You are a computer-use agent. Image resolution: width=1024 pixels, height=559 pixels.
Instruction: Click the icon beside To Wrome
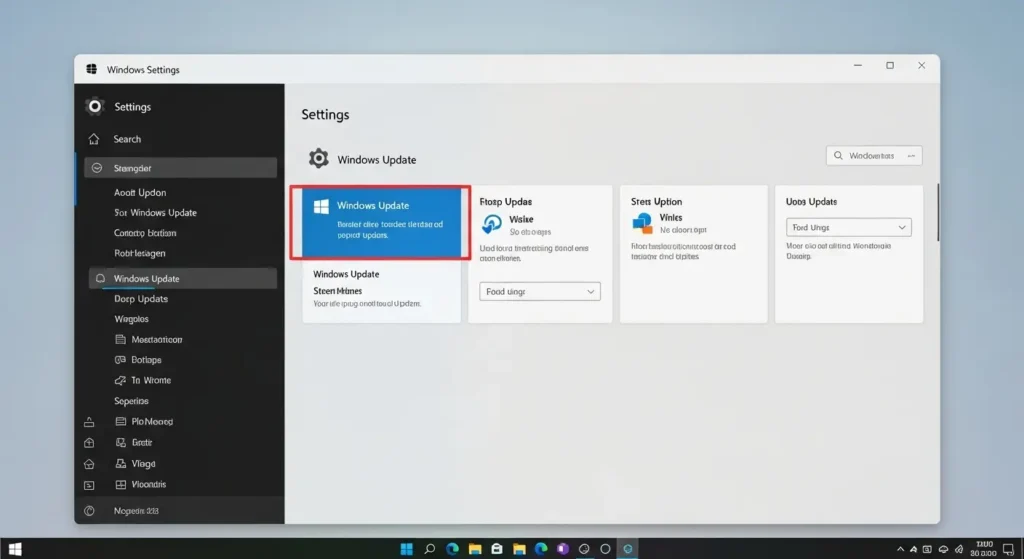(x=120, y=380)
